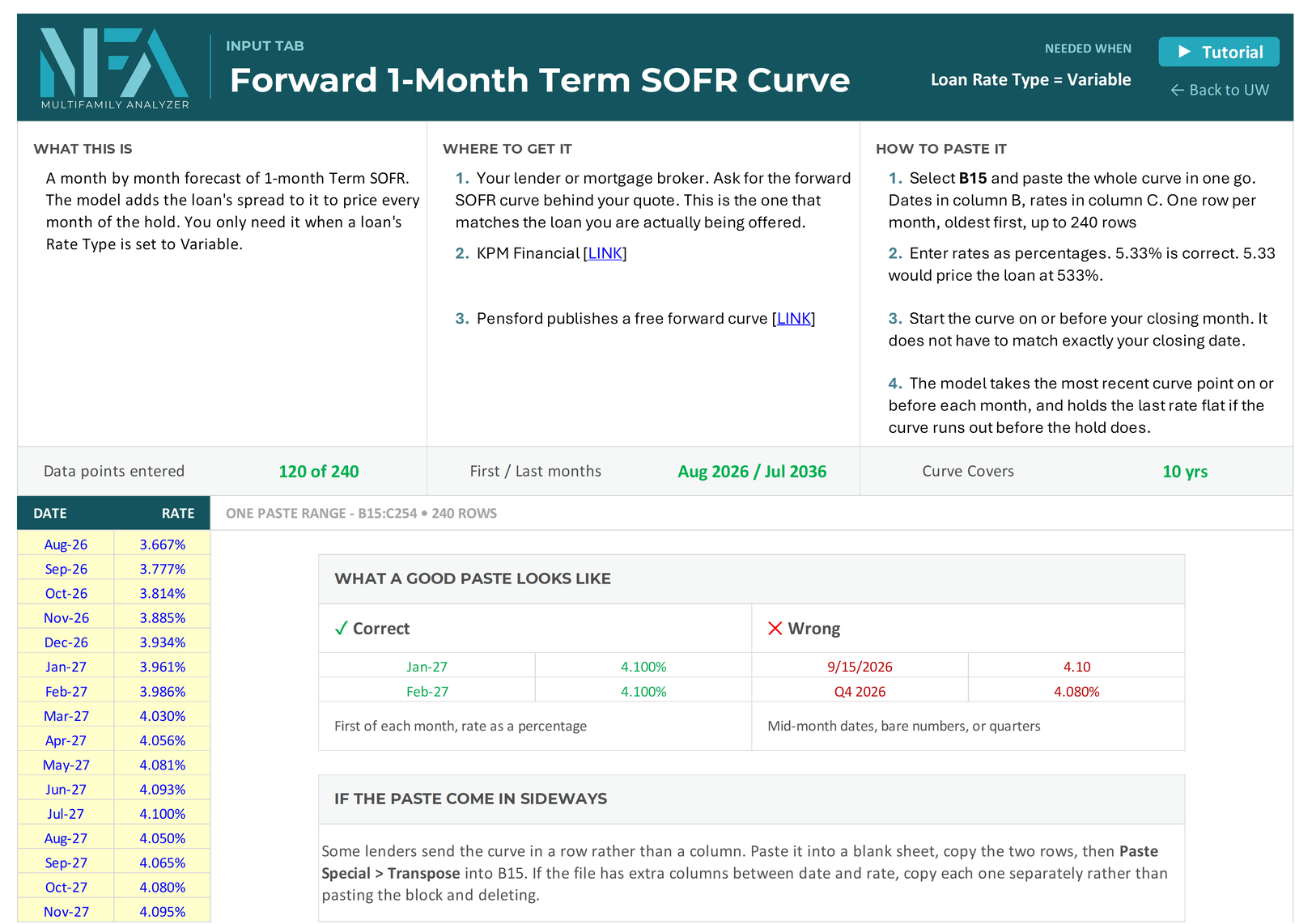Click the 3.885% rate cell
Viewport: 1295px width, 924px height.
pyautogui.click(x=163, y=618)
